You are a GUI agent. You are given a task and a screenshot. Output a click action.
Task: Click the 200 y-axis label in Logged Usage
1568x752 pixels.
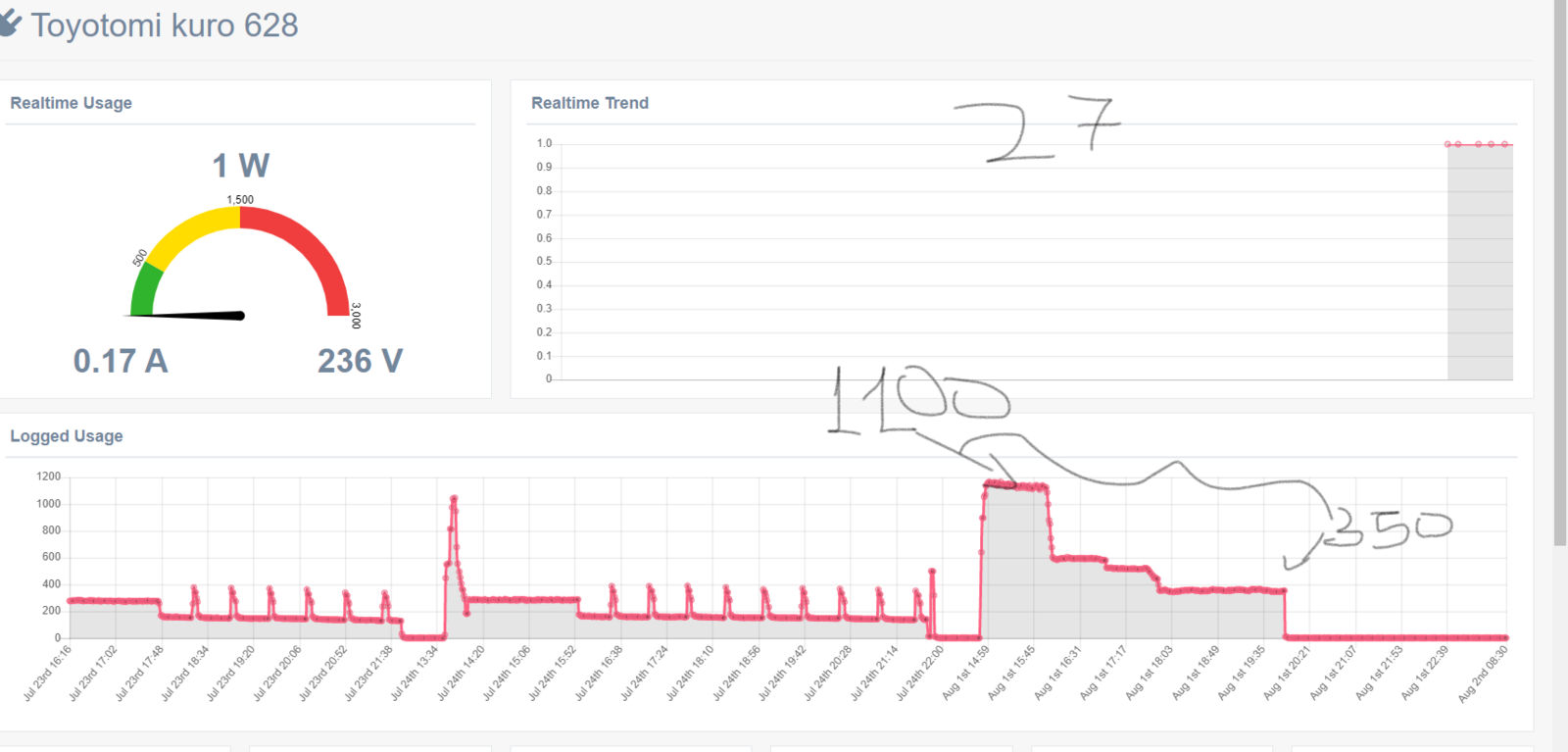point(52,610)
